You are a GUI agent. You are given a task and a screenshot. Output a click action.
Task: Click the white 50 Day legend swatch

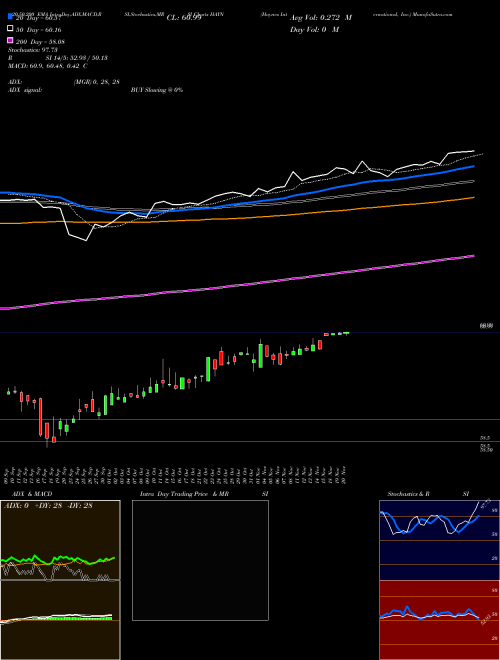tap(10, 29)
